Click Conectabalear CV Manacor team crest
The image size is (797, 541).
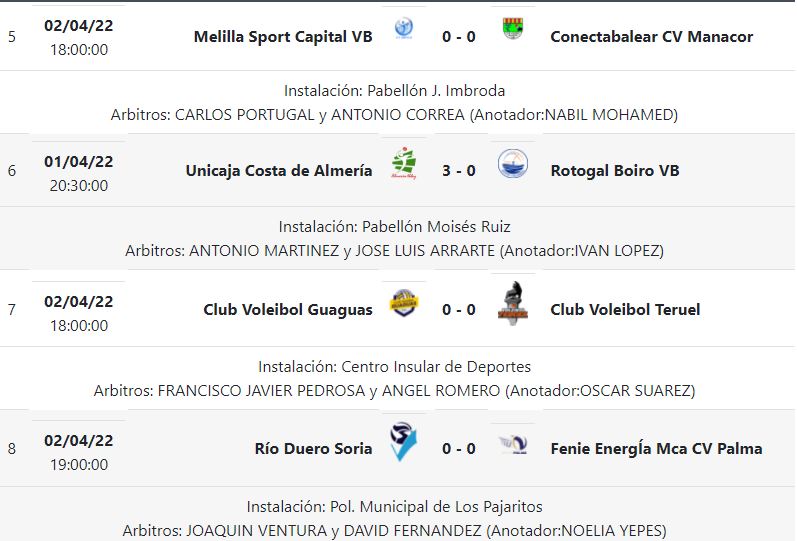point(513,29)
